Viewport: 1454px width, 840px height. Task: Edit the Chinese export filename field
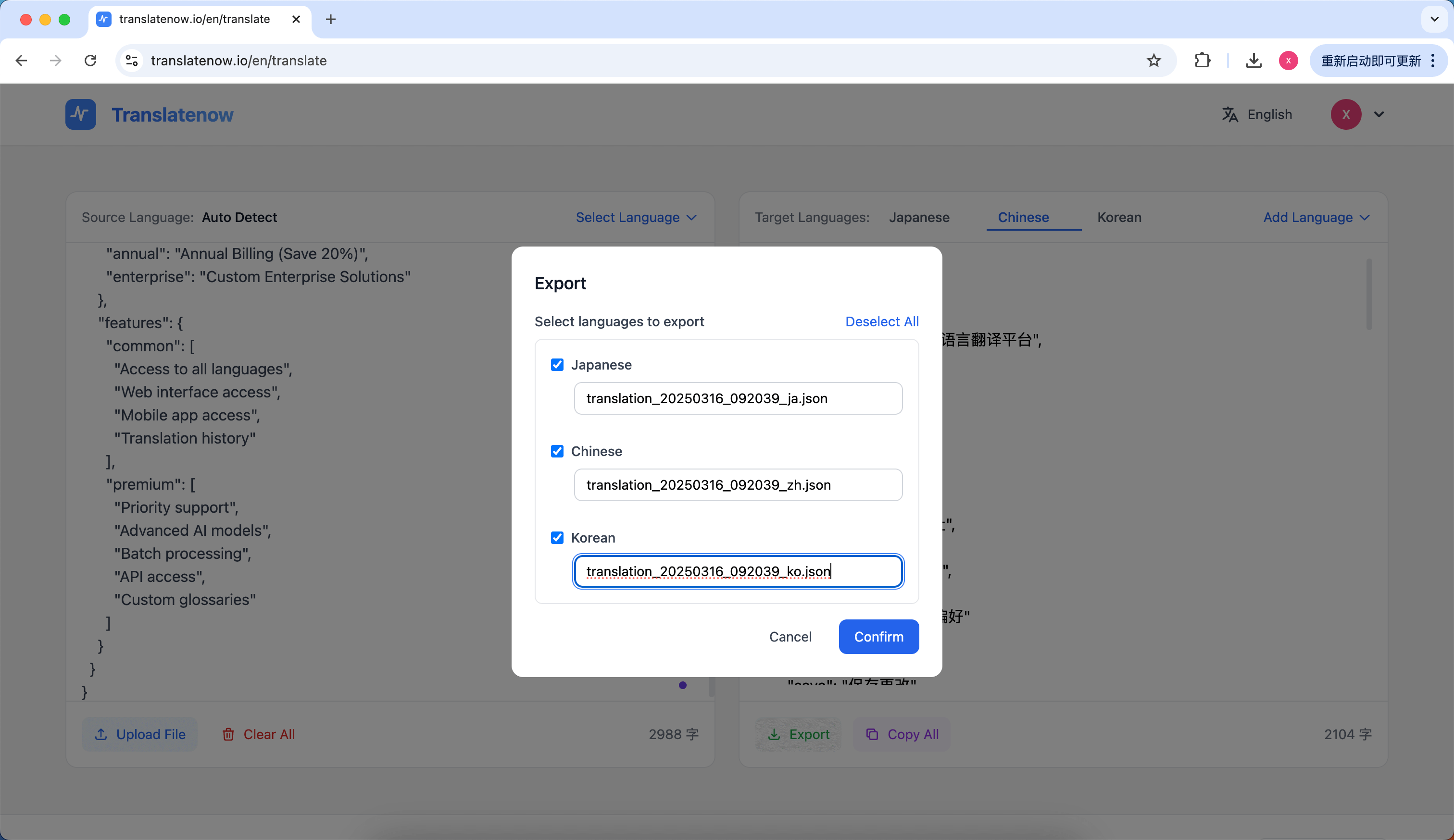point(738,484)
